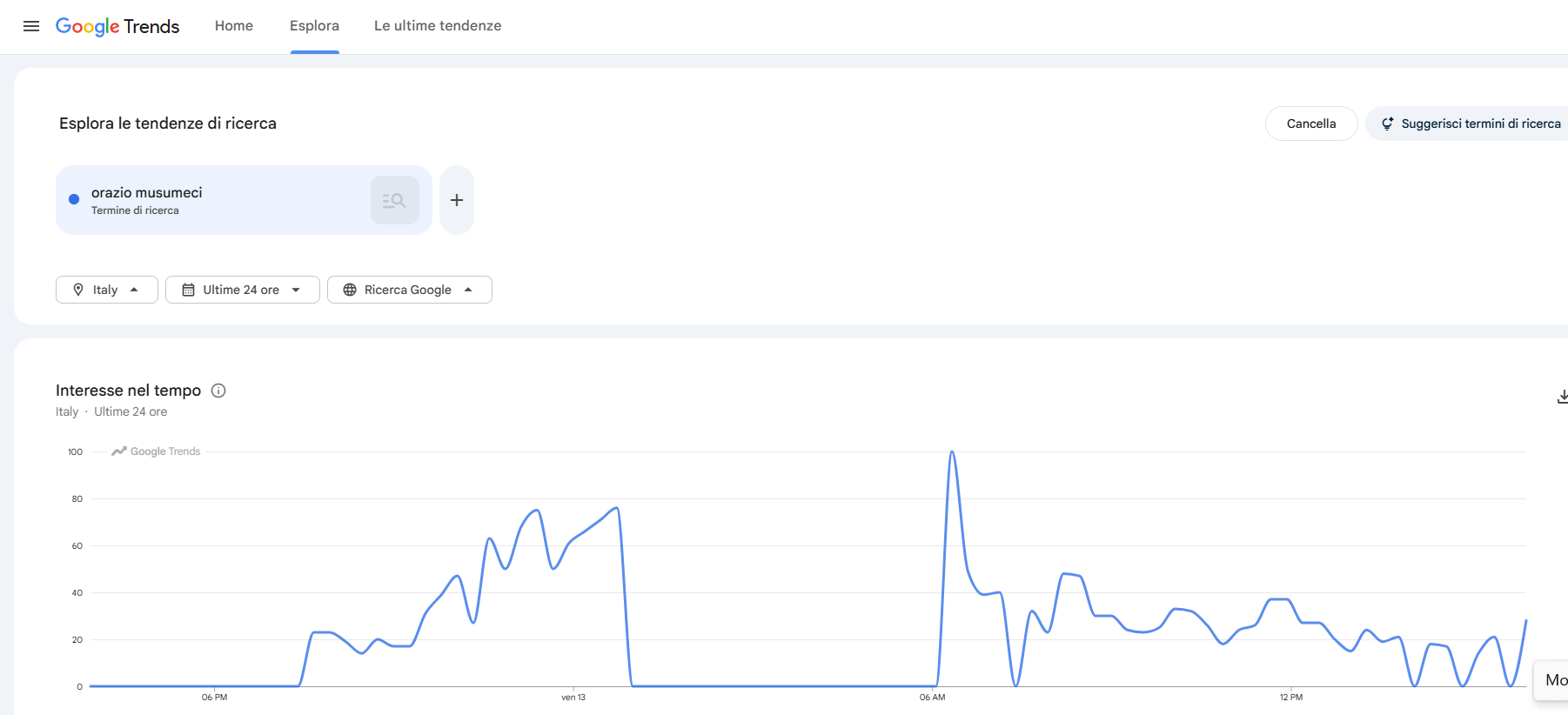Click the info icon beside Interesse nel tempo

[x=219, y=391]
